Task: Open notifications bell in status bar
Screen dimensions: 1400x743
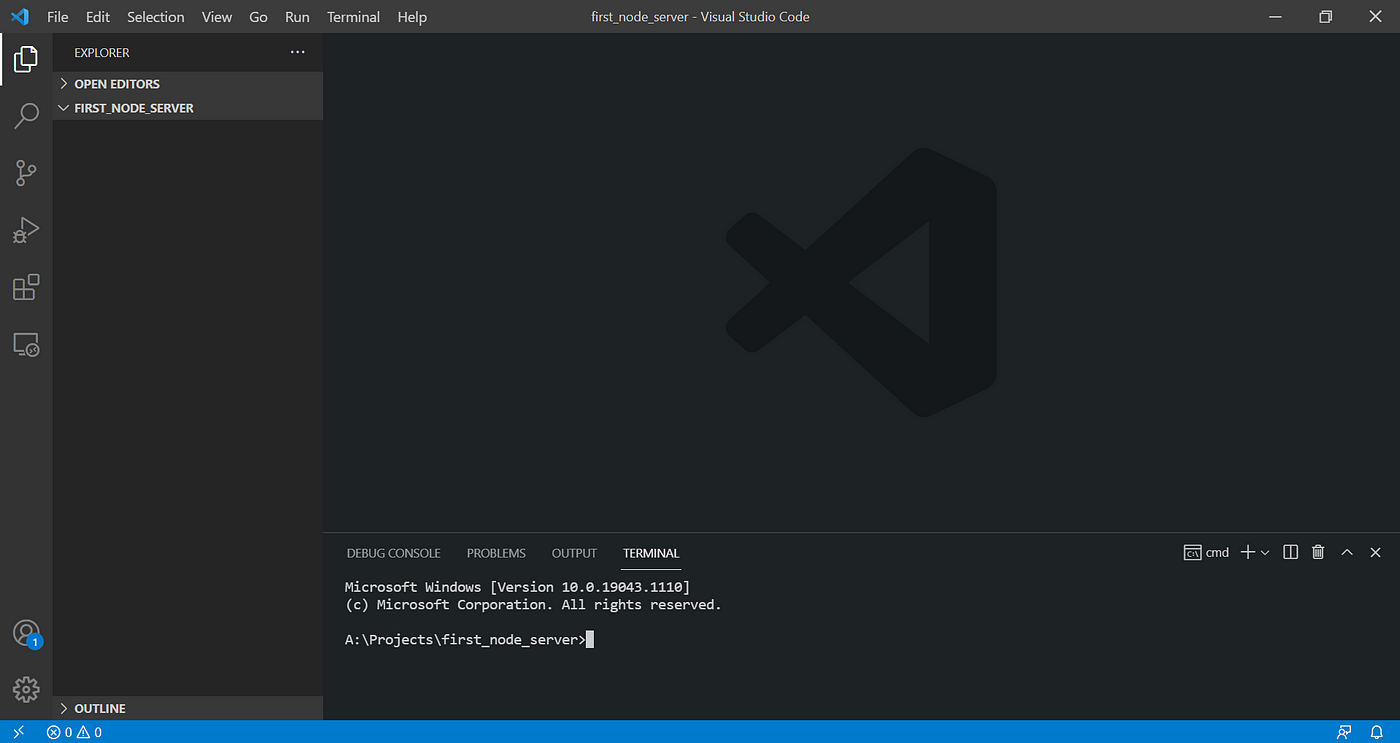Action: click(1376, 732)
